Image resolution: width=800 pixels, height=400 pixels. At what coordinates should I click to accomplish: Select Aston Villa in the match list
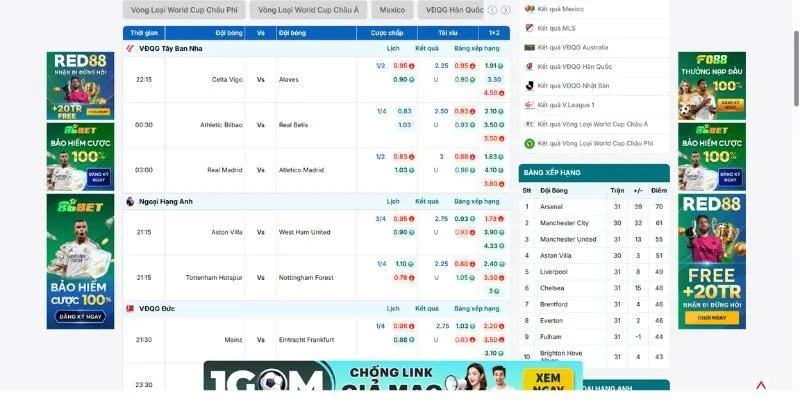click(x=227, y=232)
